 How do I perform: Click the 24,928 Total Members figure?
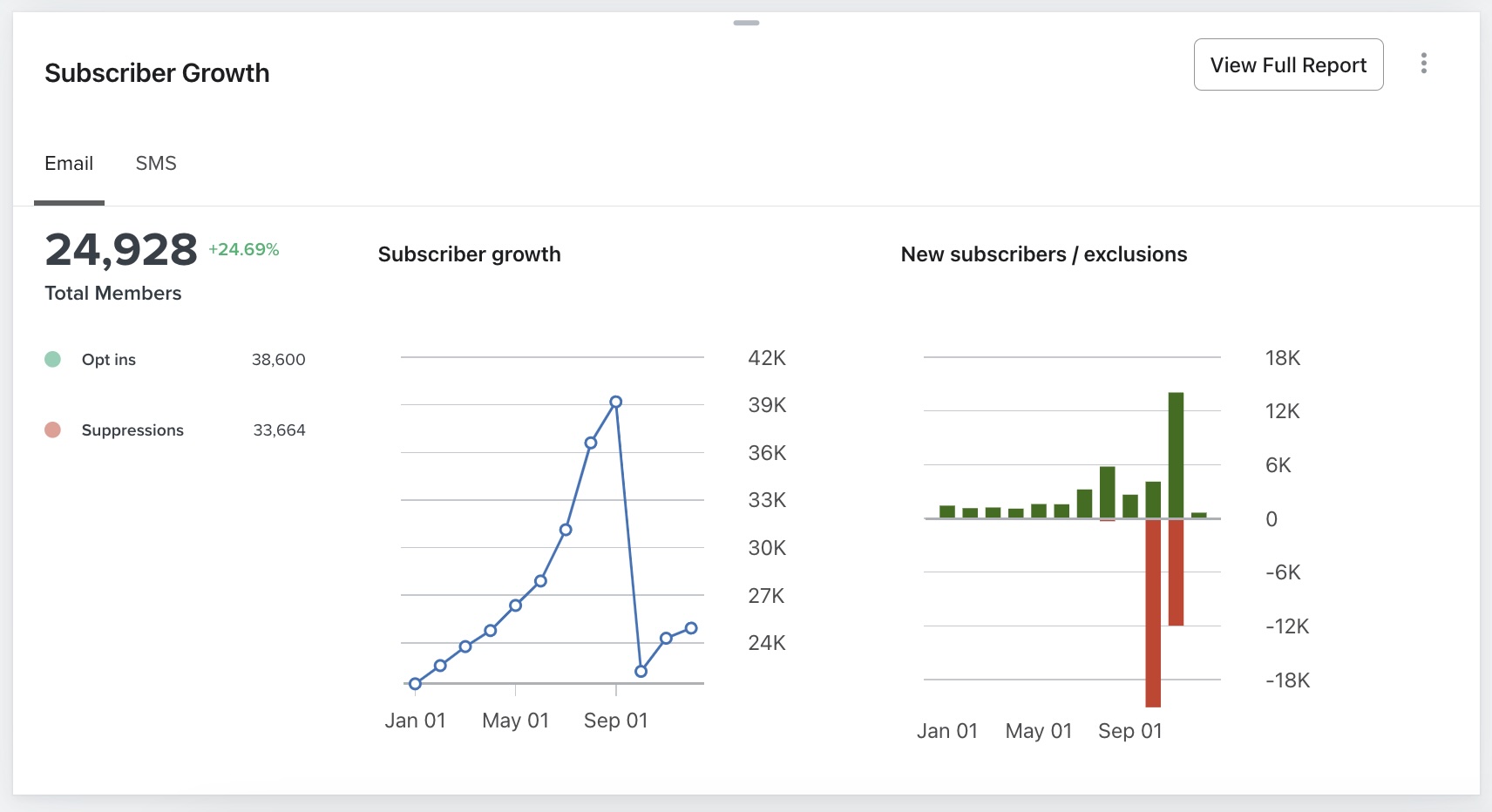pos(119,251)
